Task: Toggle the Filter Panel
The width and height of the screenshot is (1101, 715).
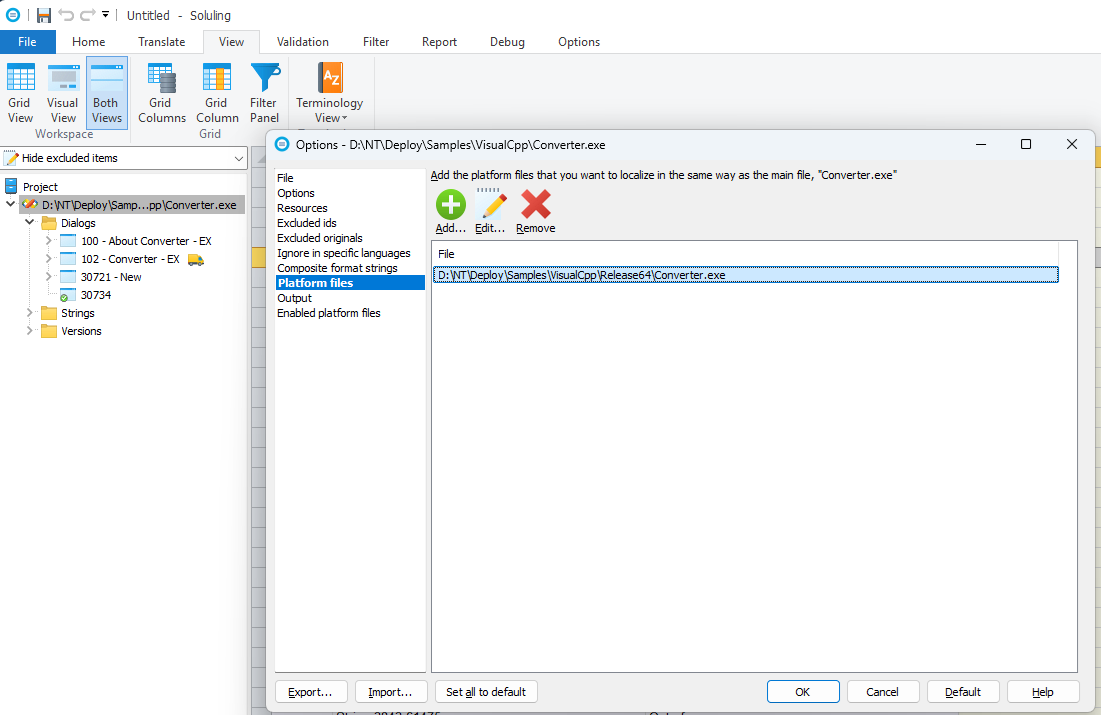Action: [x=264, y=92]
